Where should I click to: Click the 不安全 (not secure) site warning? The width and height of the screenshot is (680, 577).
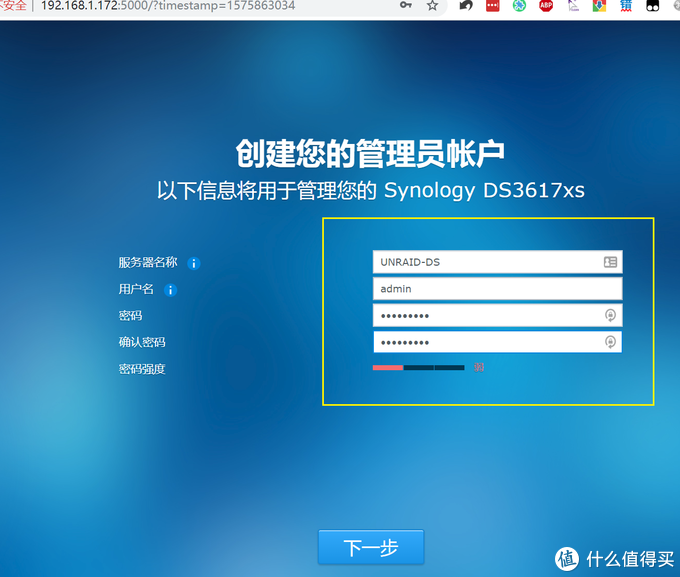pos(13,6)
